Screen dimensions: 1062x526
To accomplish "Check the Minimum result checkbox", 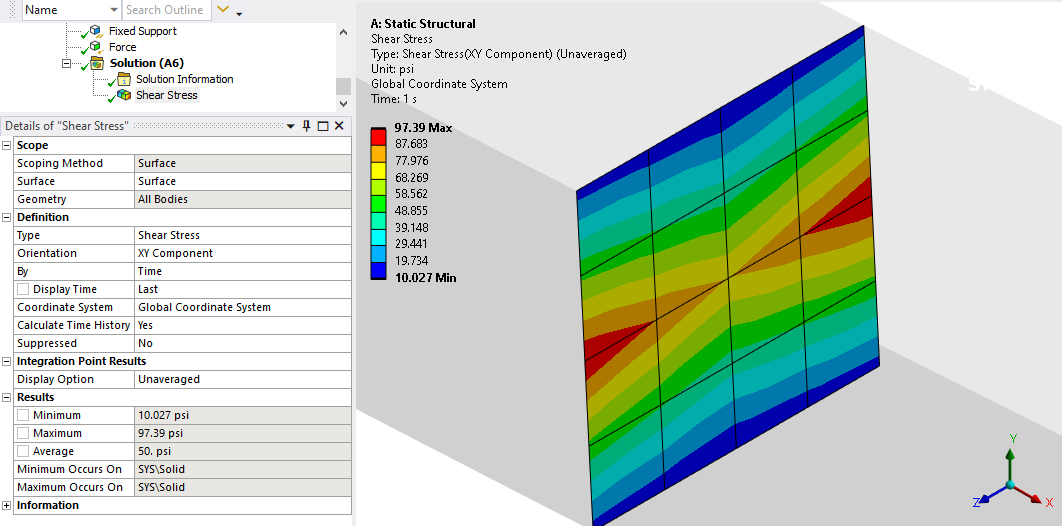I will tap(23, 415).
